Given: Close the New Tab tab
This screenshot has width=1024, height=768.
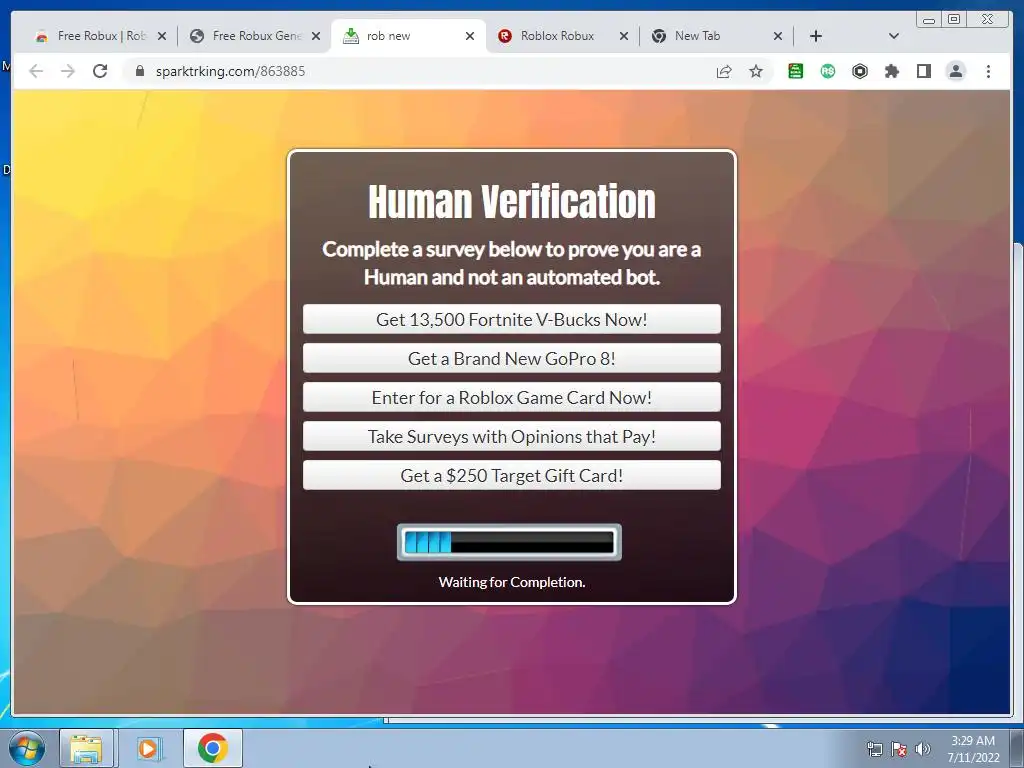Looking at the screenshot, I should click(778, 36).
